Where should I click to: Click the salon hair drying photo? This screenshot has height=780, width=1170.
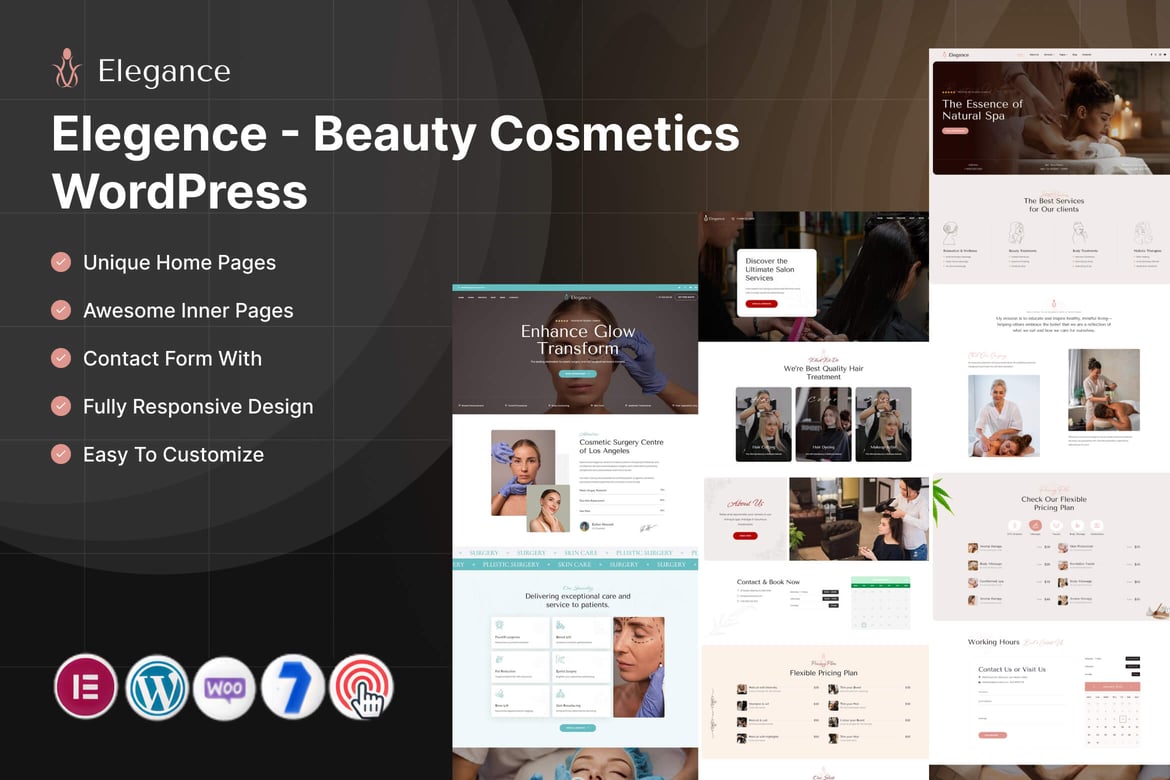point(859,519)
